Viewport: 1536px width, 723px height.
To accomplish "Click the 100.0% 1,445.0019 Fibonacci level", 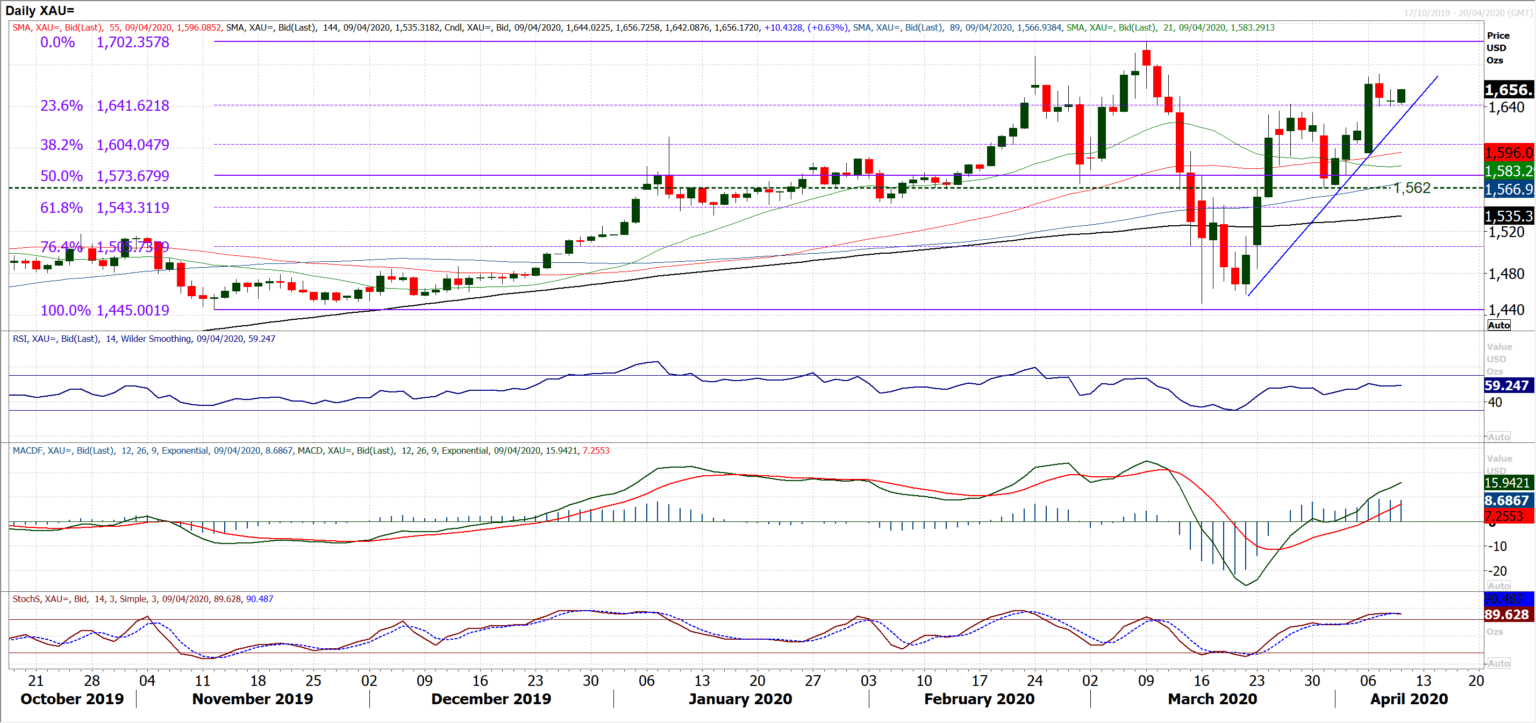I will click(x=103, y=311).
